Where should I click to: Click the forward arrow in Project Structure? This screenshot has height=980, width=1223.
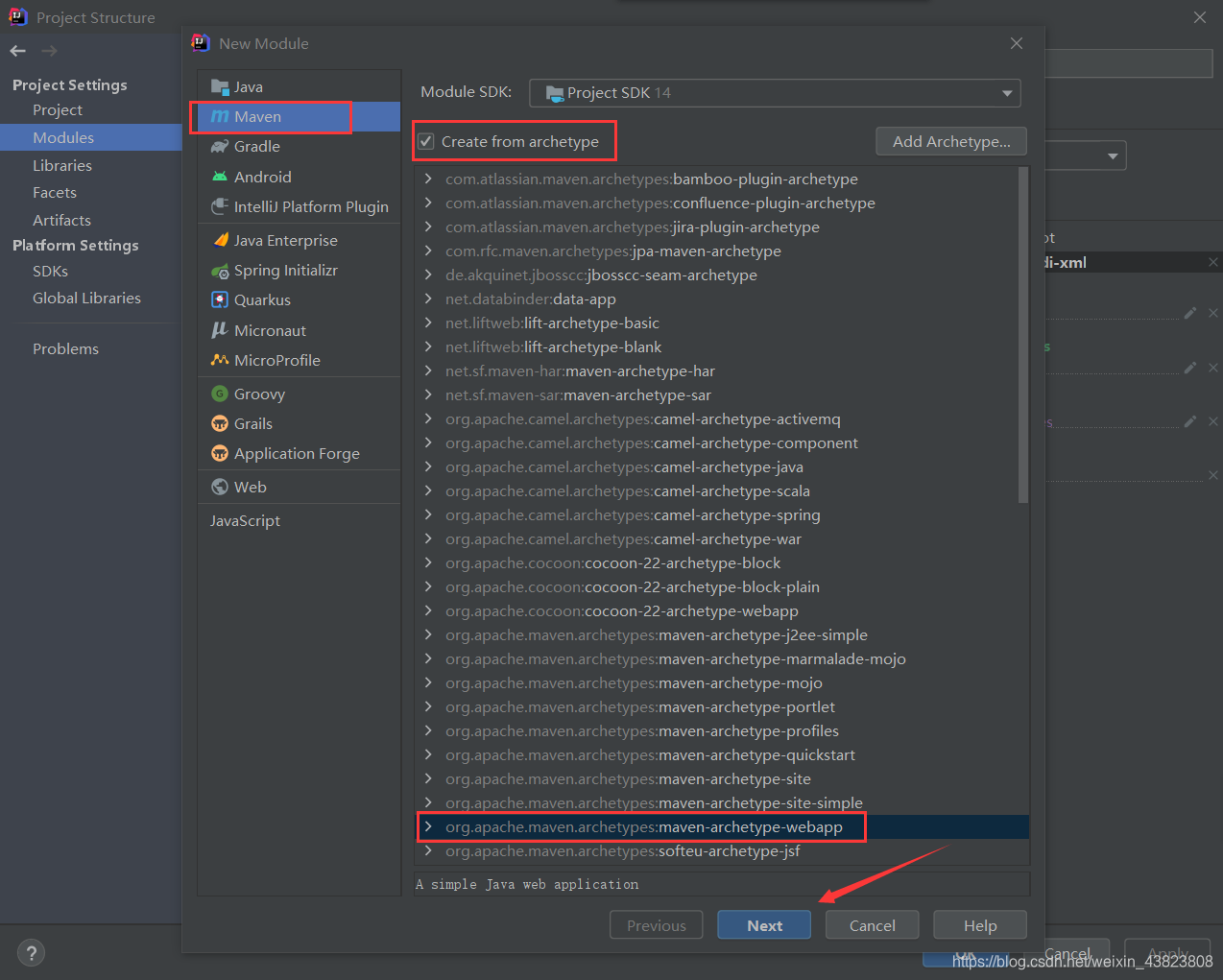(x=50, y=51)
